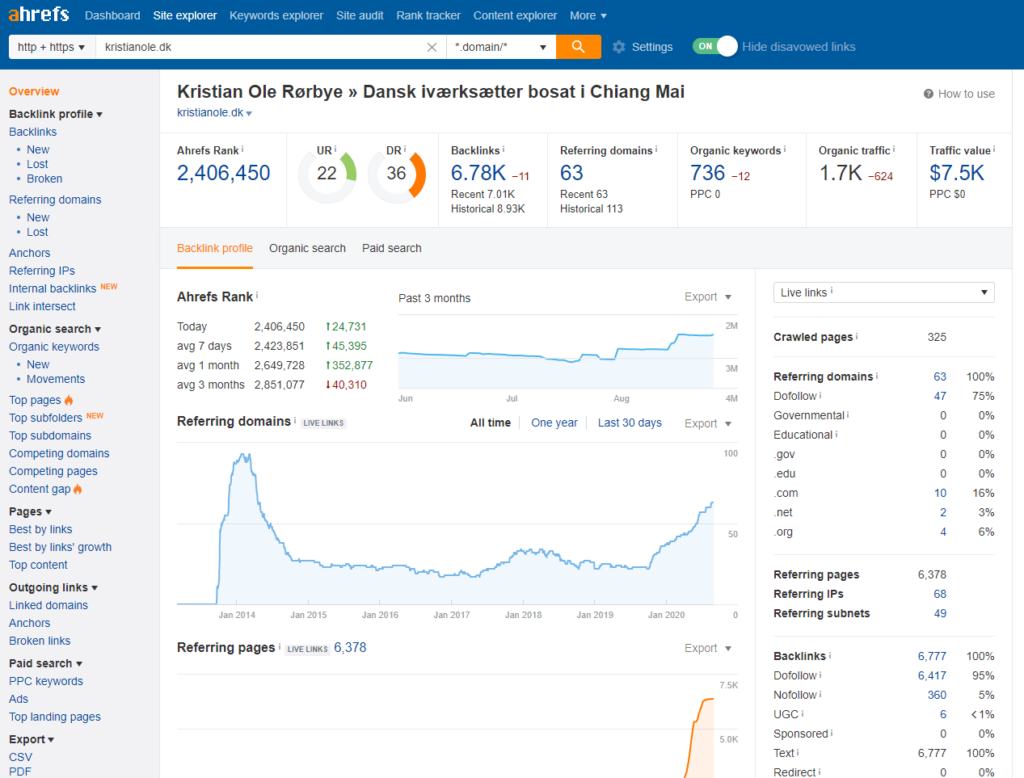Viewport: 1024px width, 778px height.
Task: Click the info icon next to Ahrefs Rank metric
Action: pos(242,150)
